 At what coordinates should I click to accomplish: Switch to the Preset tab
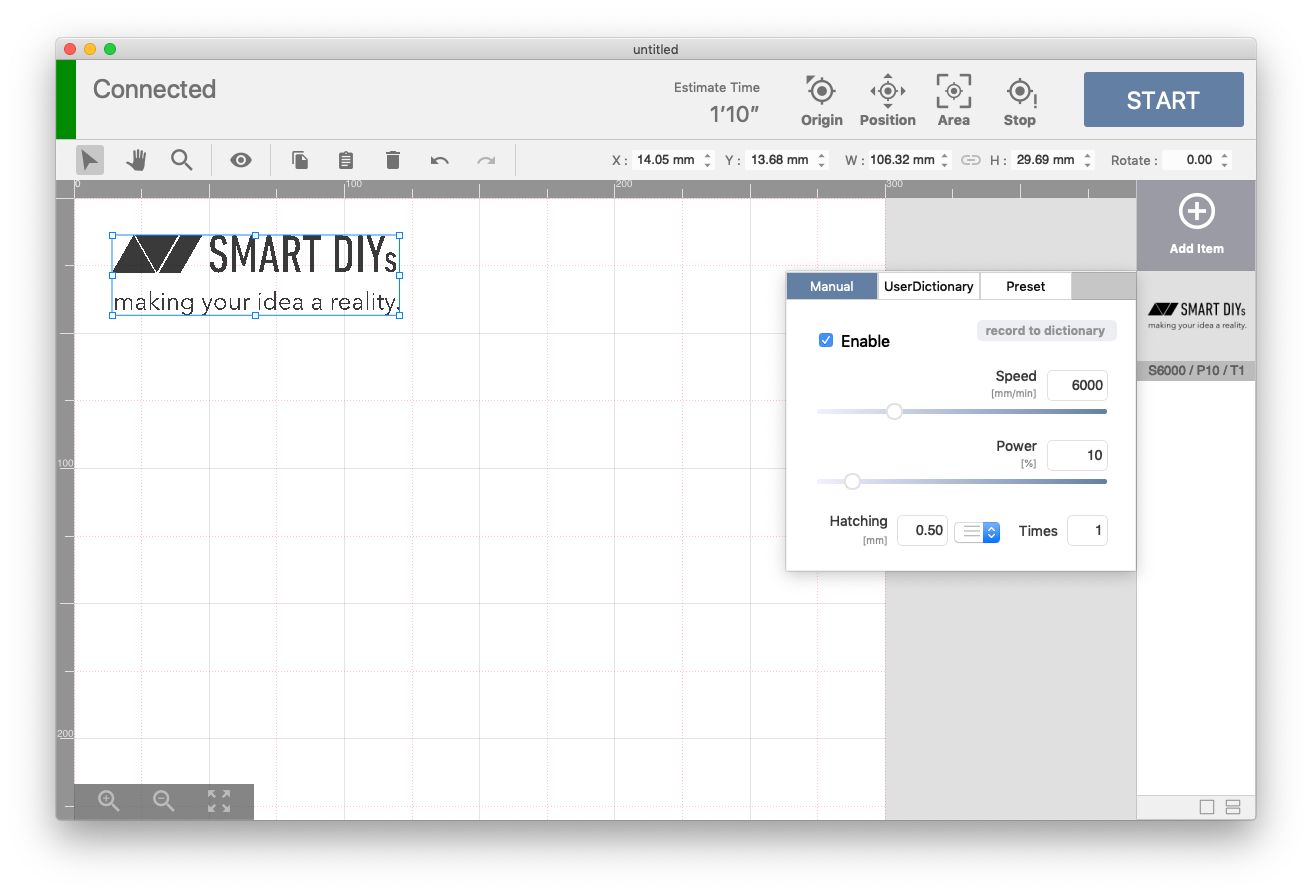[x=1026, y=286]
